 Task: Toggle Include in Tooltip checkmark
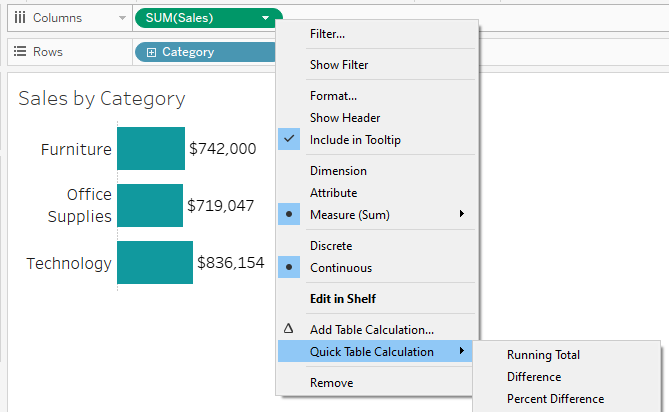click(x=289, y=140)
